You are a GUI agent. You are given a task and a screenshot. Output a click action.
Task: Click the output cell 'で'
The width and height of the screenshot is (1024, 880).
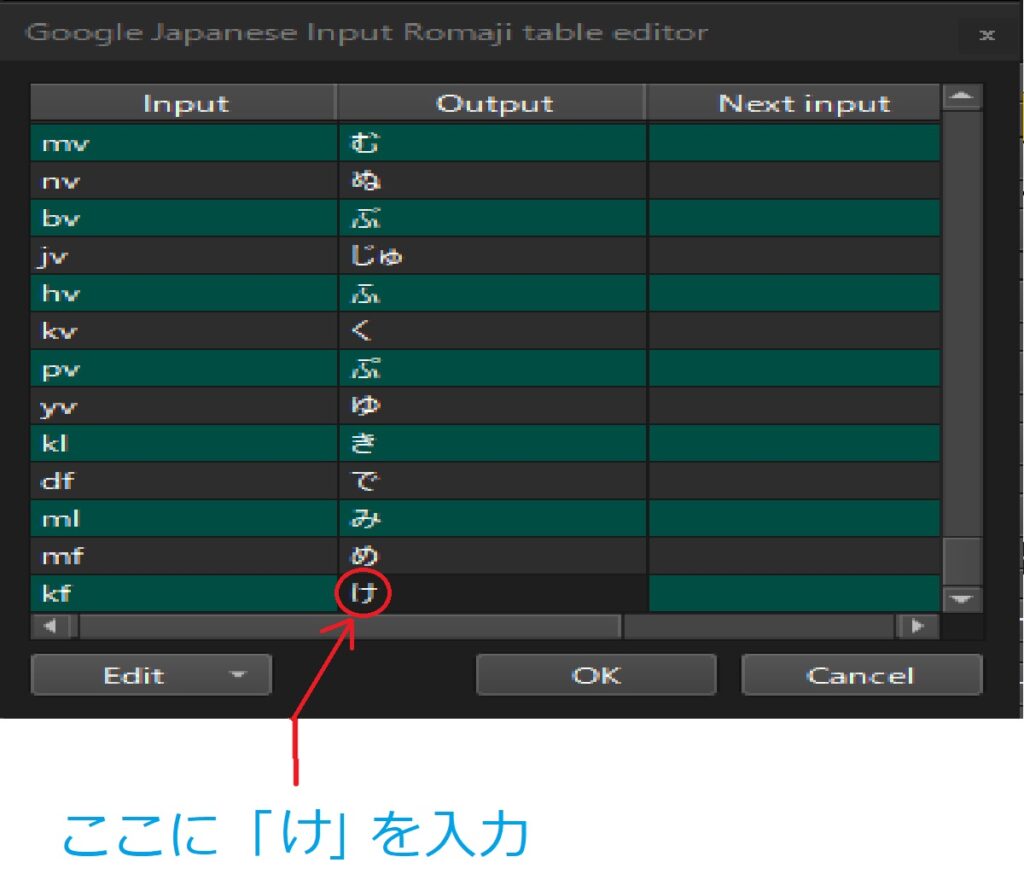coord(493,481)
